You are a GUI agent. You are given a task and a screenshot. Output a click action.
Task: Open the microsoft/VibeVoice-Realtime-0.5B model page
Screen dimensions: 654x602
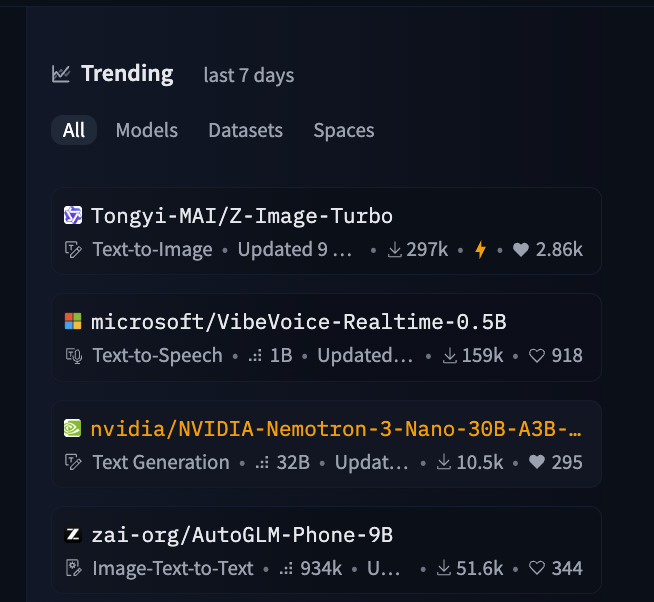298,321
